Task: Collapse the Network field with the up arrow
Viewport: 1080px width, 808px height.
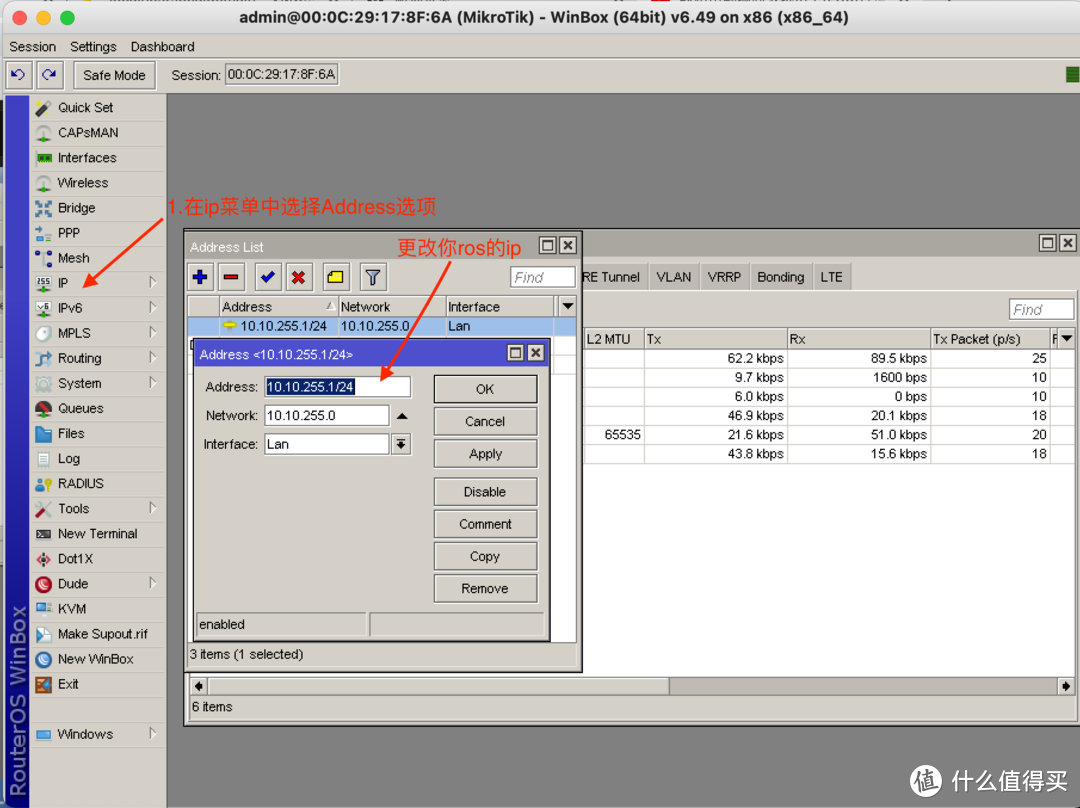Action: (402, 416)
